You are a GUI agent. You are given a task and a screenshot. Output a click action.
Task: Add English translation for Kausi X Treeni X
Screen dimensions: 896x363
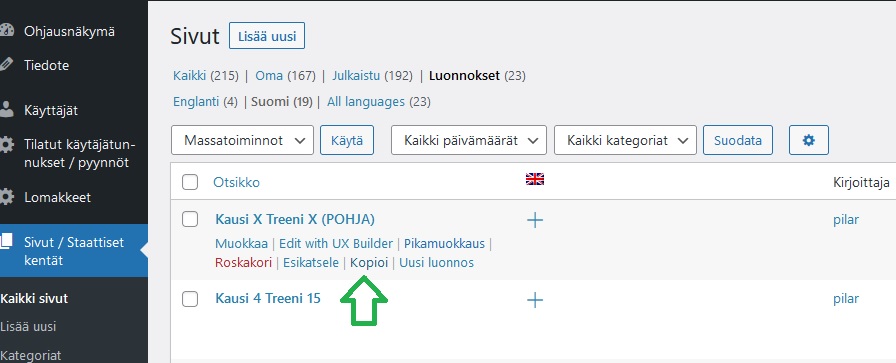point(535,220)
